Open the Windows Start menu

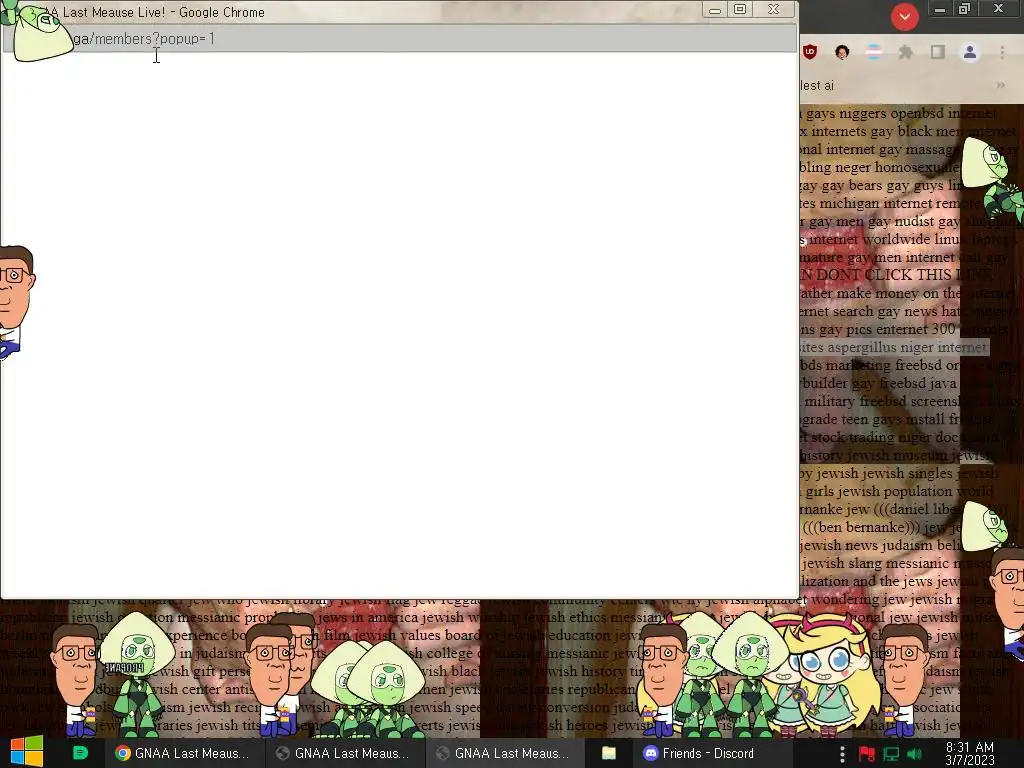(x=26, y=752)
